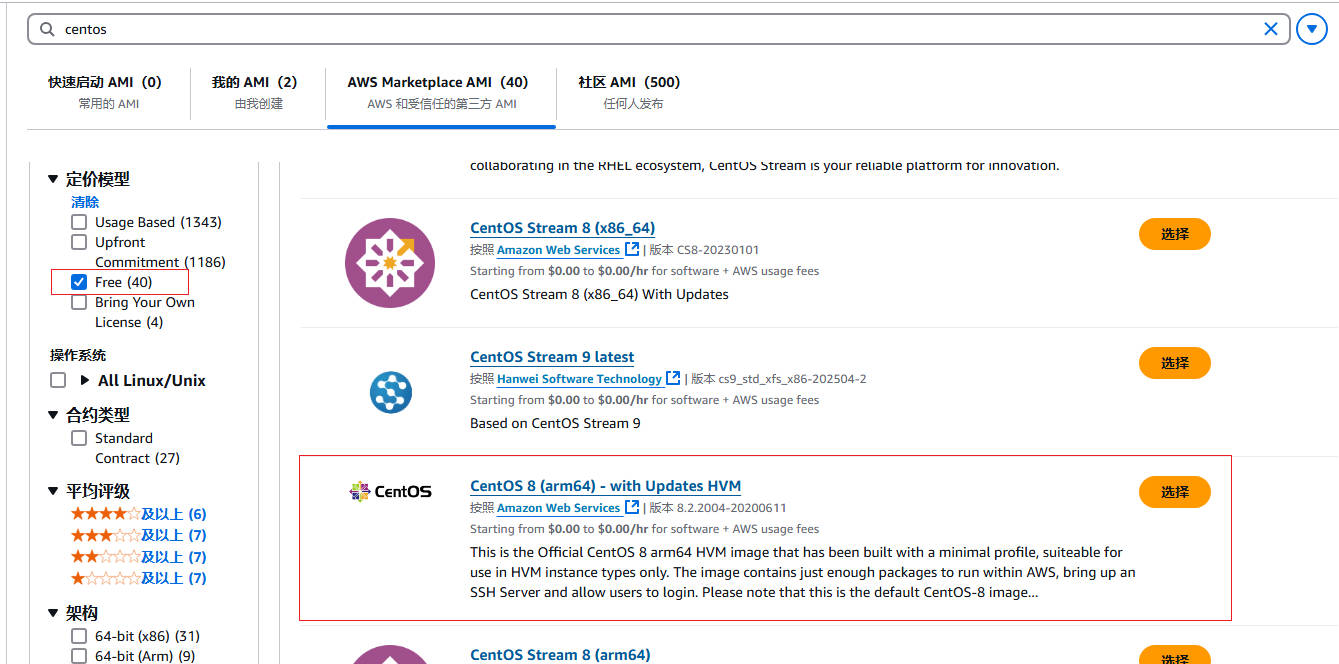Check the 64-bit (Arm) architecture filter
Viewport: 1339px width, 664px height.
click(79, 656)
